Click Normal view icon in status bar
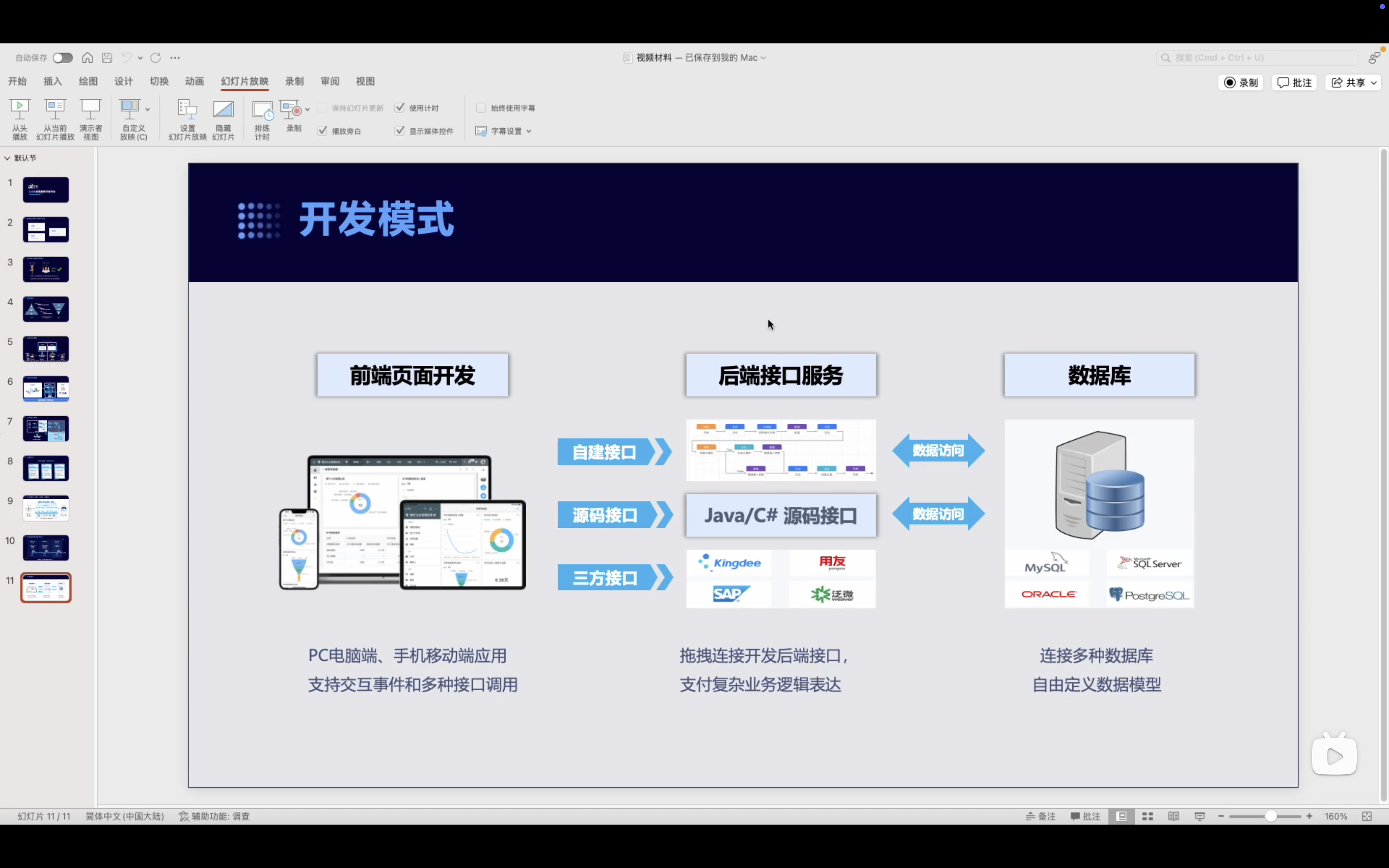 click(1122, 816)
